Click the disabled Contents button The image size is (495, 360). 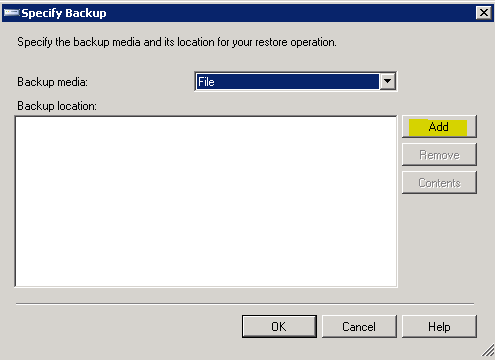439,183
